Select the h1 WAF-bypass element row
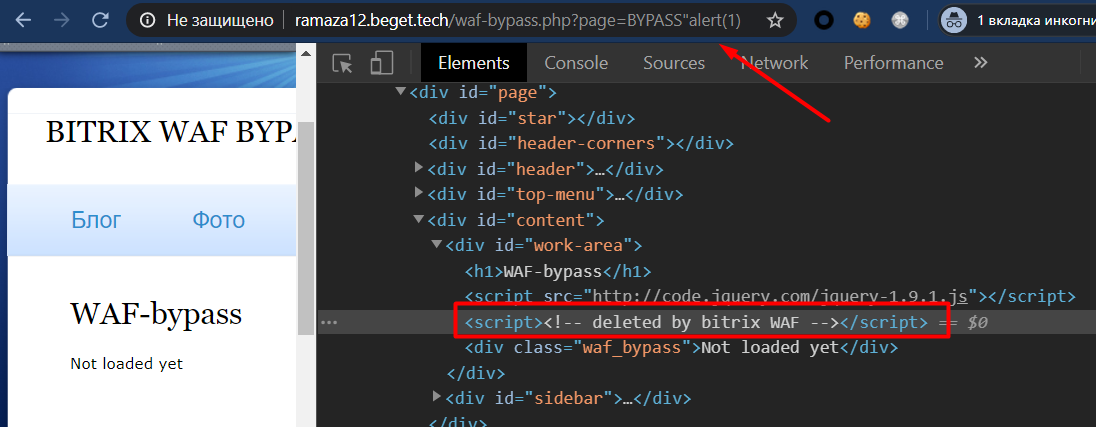 pyautogui.click(x=558, y=271)
